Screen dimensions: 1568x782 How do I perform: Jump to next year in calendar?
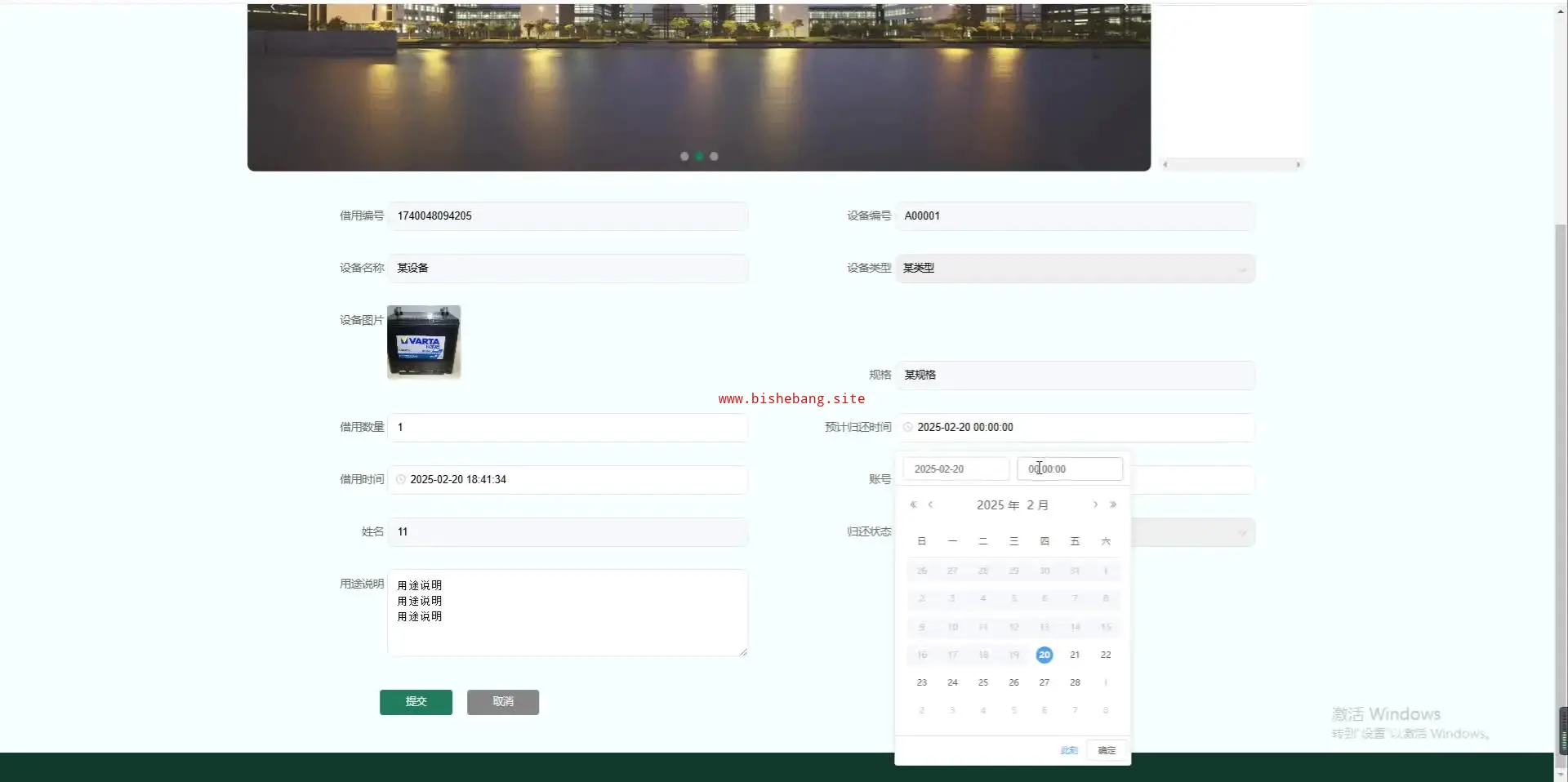coord(1112,505)
